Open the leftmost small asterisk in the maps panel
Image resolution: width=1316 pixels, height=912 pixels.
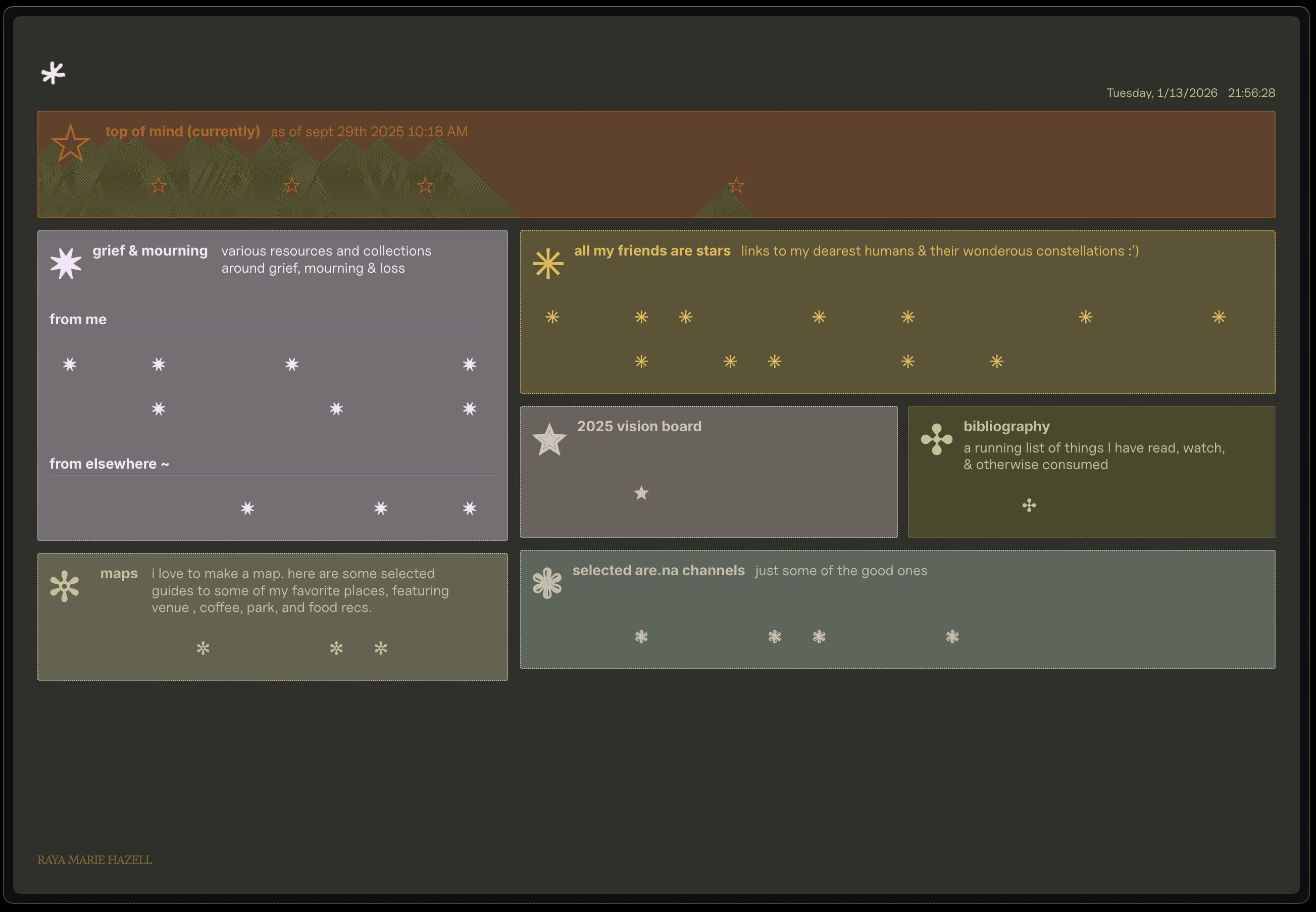tap(203, 648)
